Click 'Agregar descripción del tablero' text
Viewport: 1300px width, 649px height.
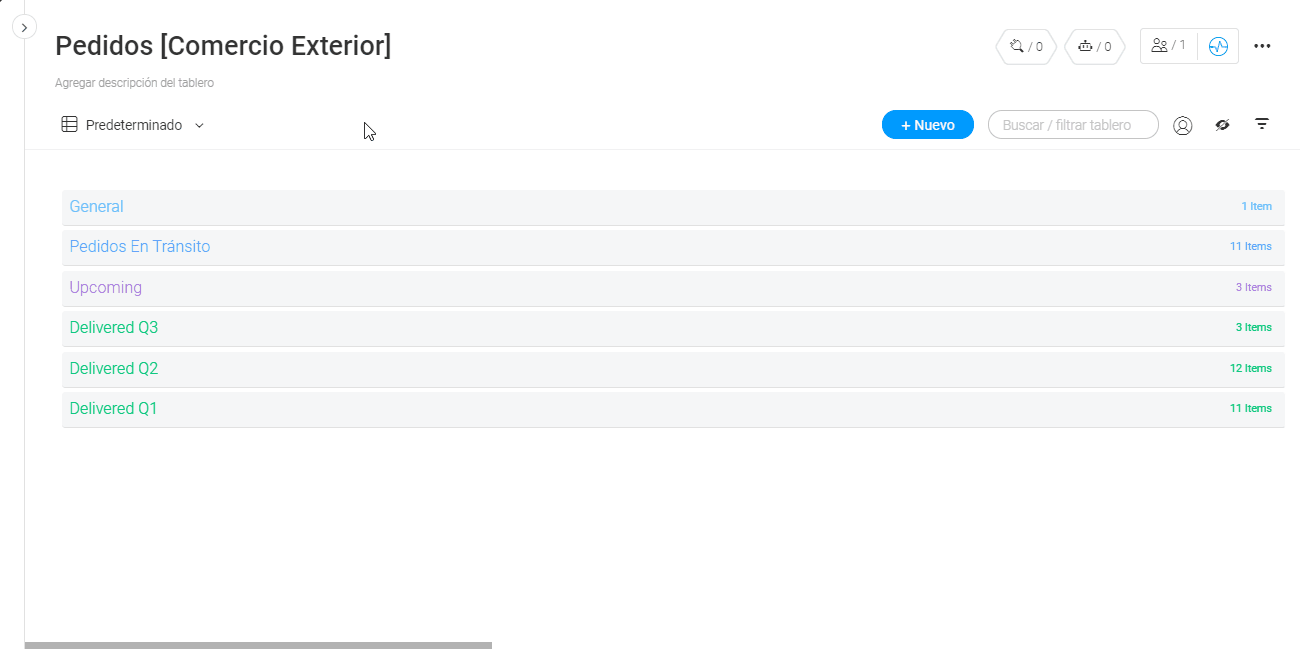[x=134, y=83]
